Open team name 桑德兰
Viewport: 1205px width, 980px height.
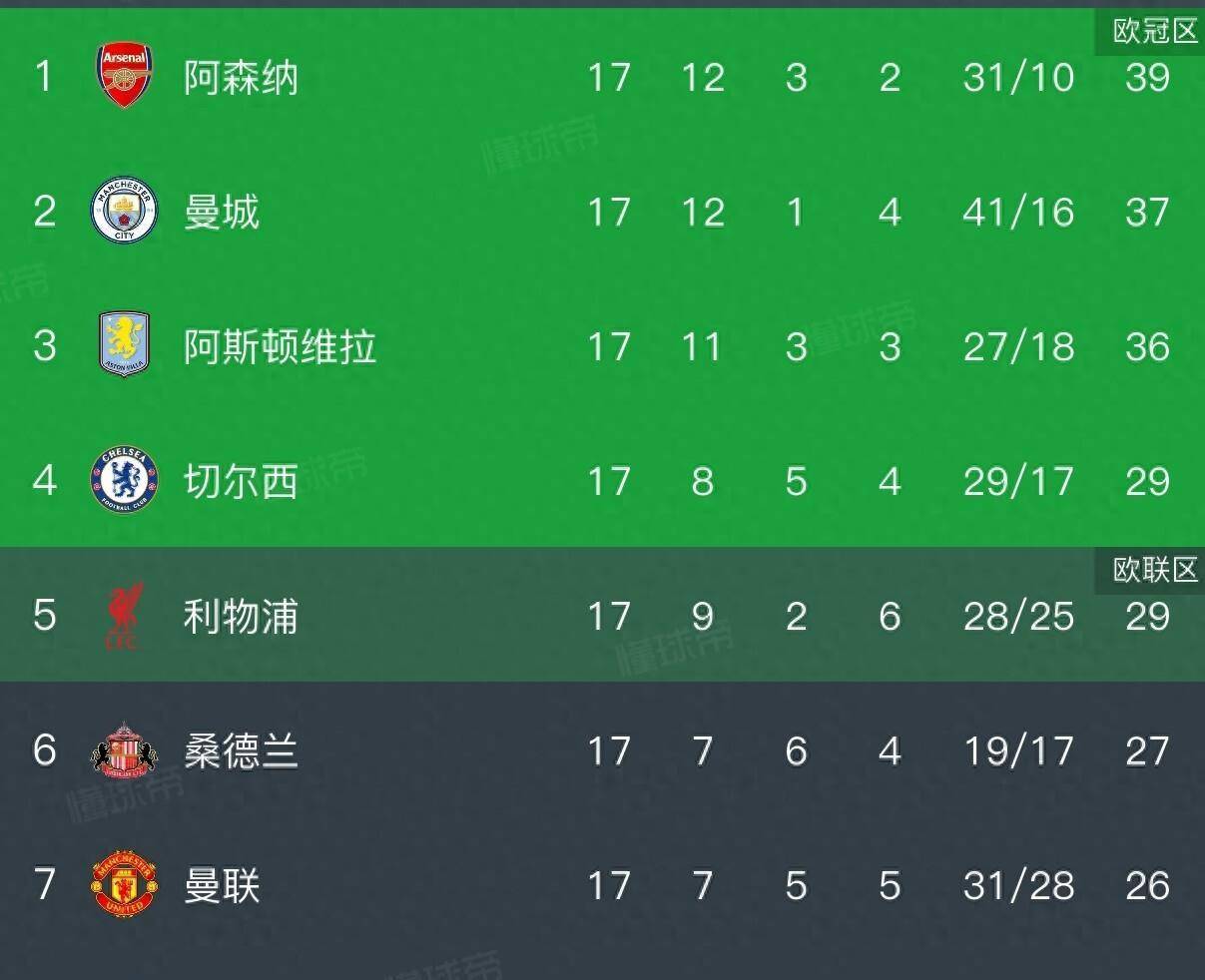coord(241,750)
